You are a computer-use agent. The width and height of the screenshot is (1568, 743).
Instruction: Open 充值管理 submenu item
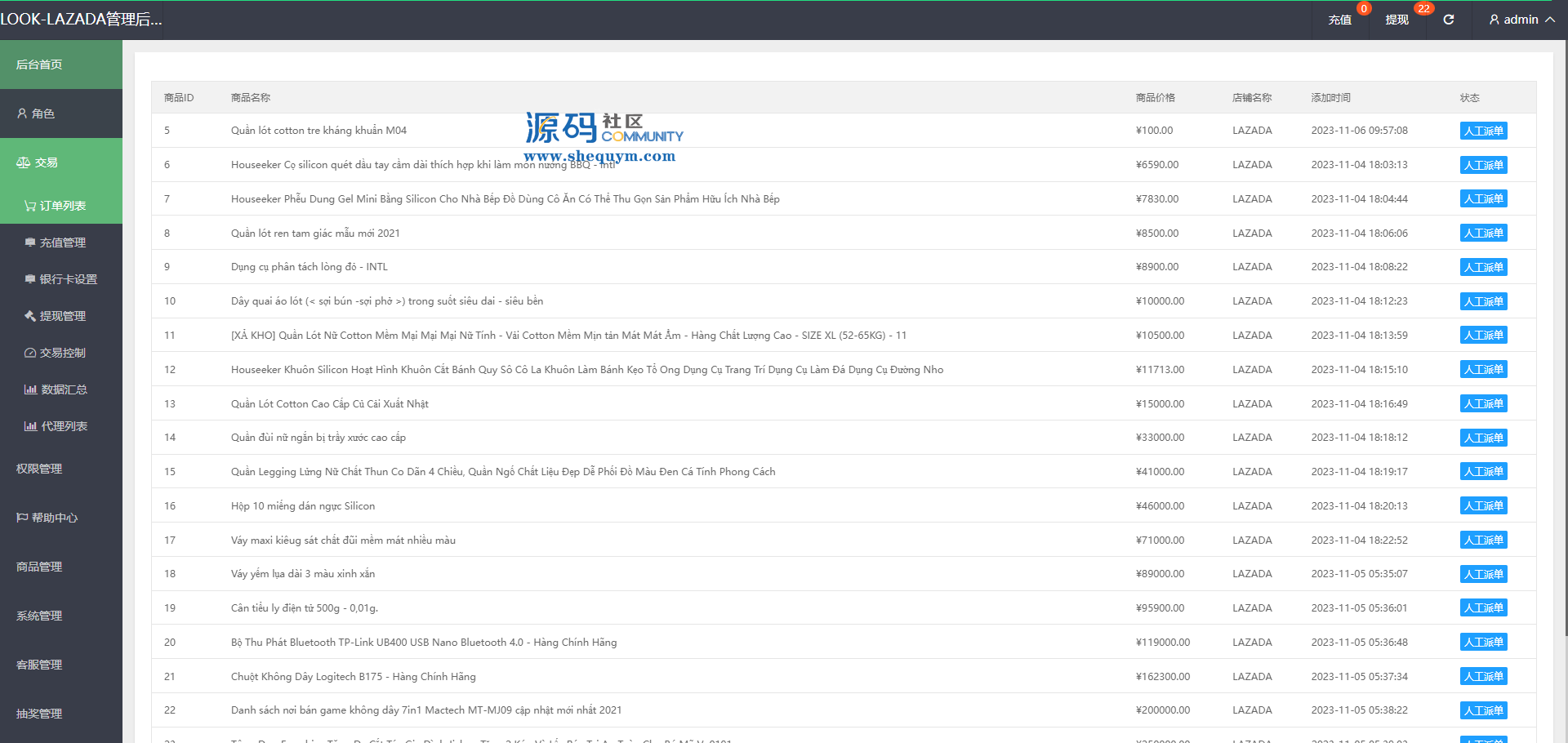tap(61, 242)
